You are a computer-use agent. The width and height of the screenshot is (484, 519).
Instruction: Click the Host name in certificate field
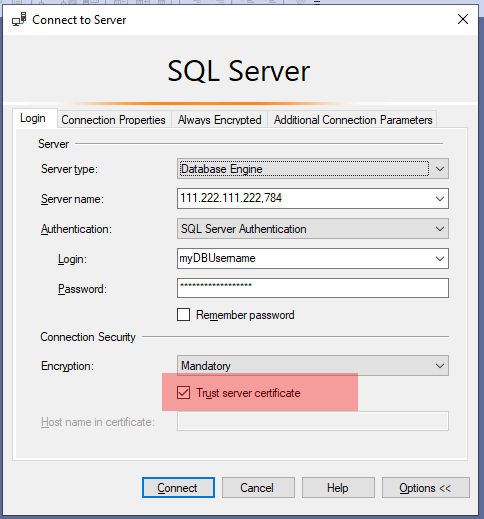tap(313, 421)
